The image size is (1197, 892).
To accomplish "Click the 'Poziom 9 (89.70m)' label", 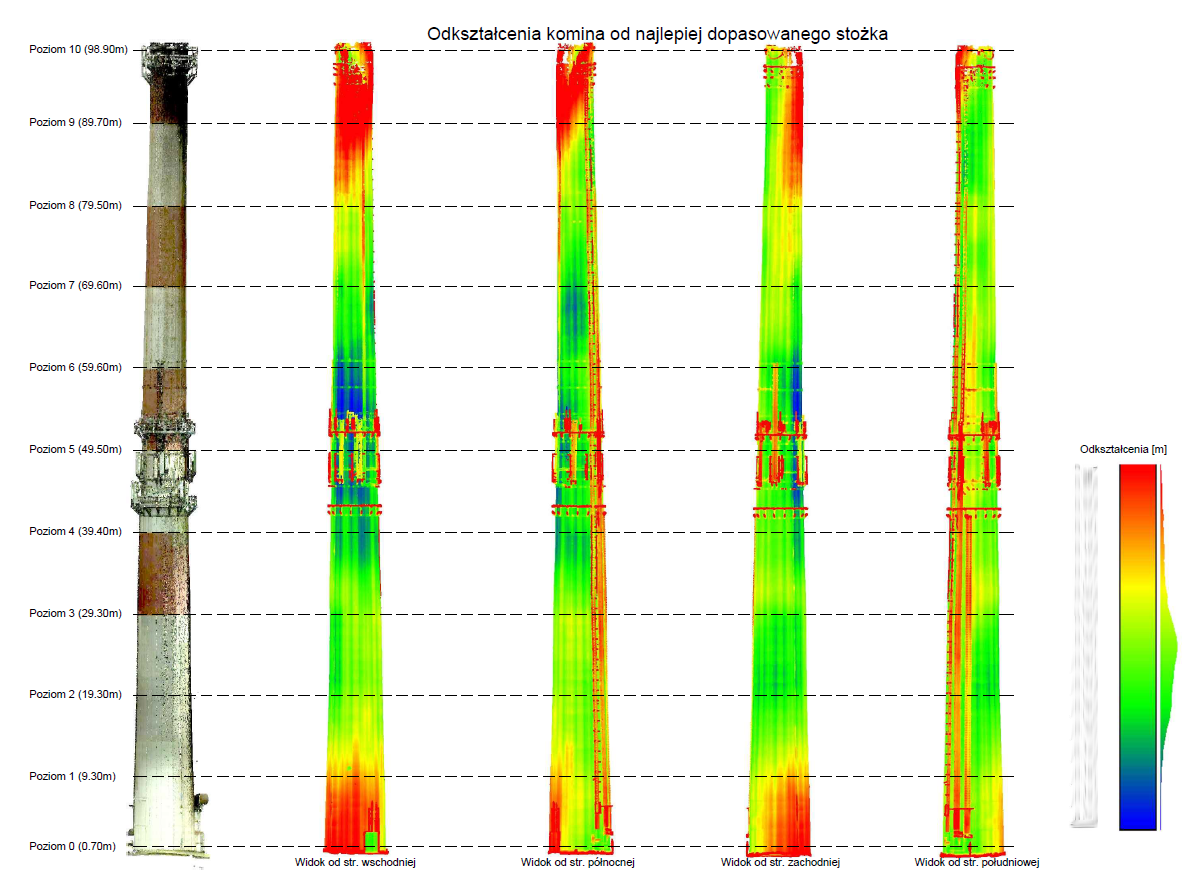I will [76, 123].
